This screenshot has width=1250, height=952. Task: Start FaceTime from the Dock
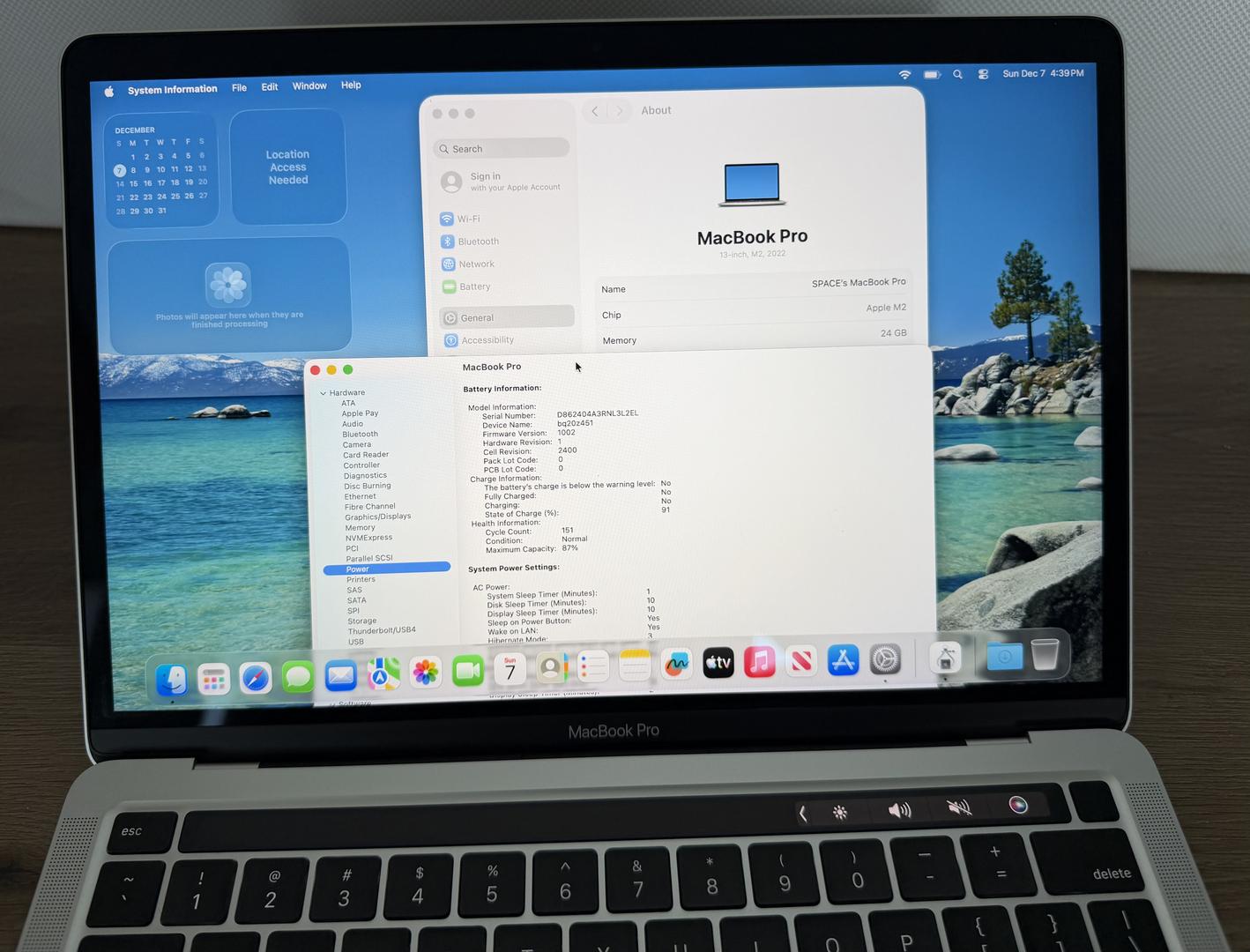pyautogui.click(x=468, y=672)
